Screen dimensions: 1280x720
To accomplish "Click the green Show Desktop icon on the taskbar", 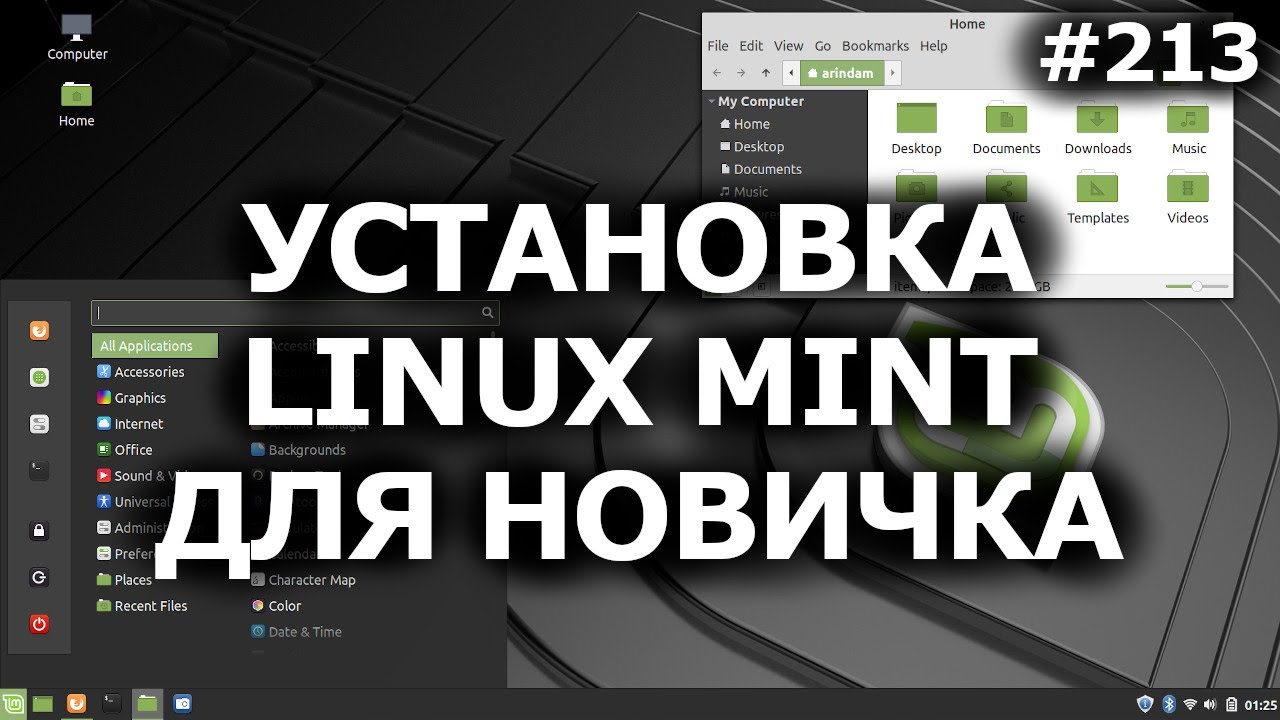I will (42, 703).
